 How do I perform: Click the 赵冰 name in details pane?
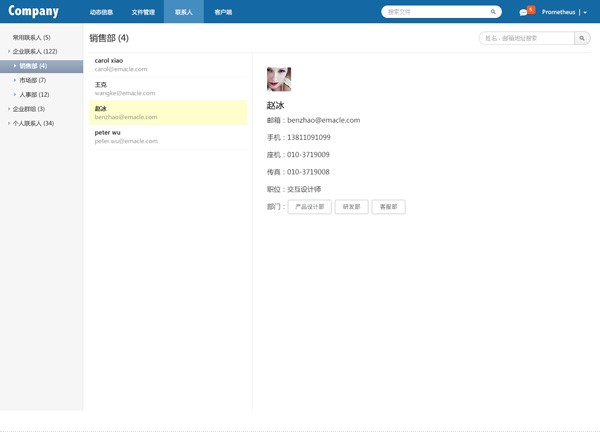click(276, 106)
